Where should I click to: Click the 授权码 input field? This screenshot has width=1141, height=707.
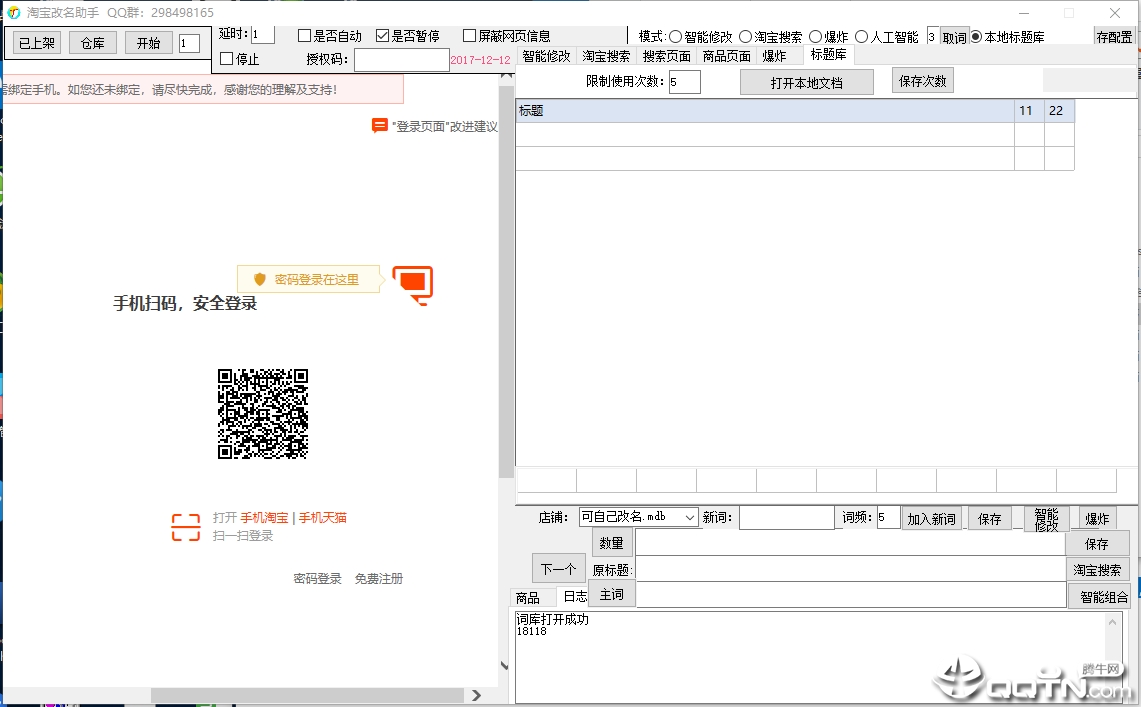[402, 60]
